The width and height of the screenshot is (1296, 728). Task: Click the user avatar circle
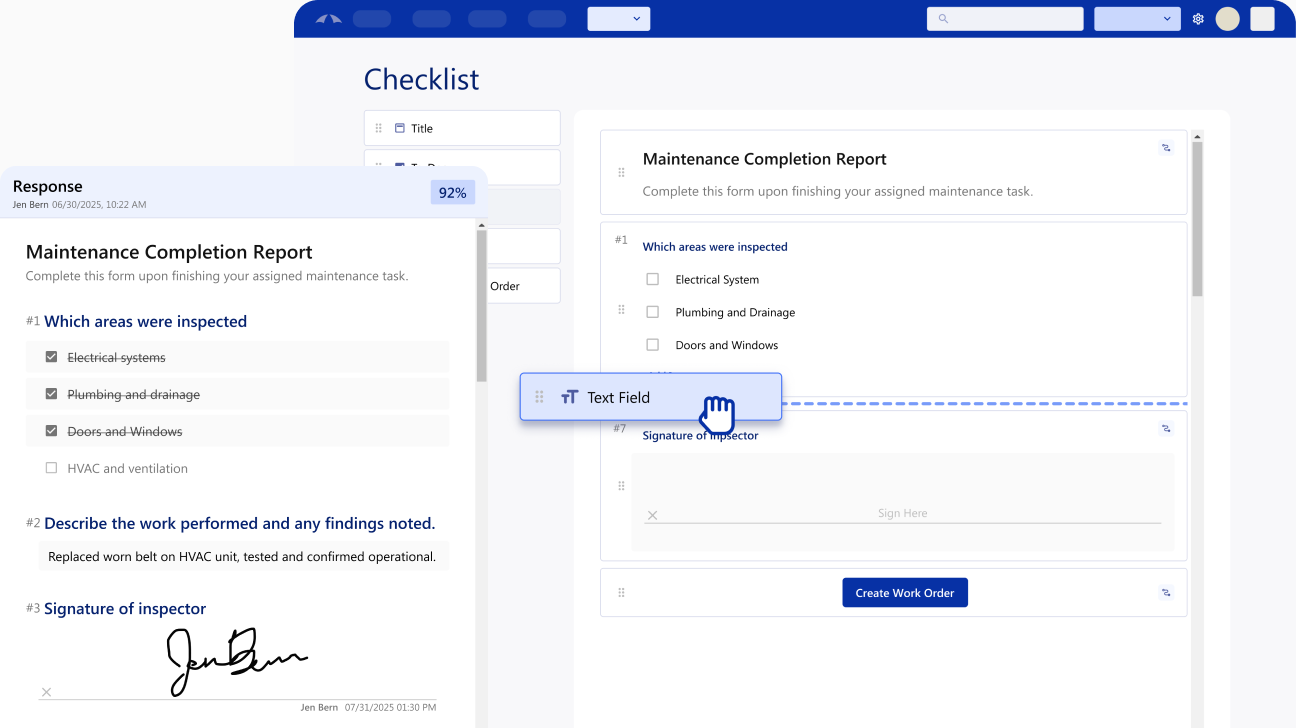1227,19
